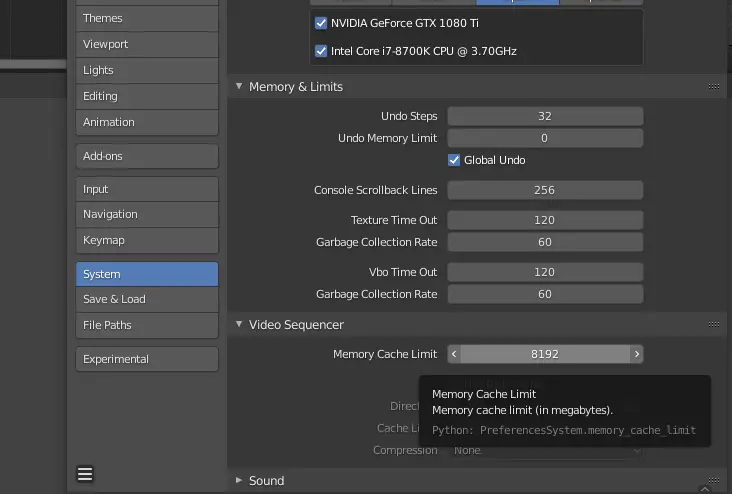
Task: Open the Add-ons preferences tab
Action: pyautogui.click(x=147, y=156)
